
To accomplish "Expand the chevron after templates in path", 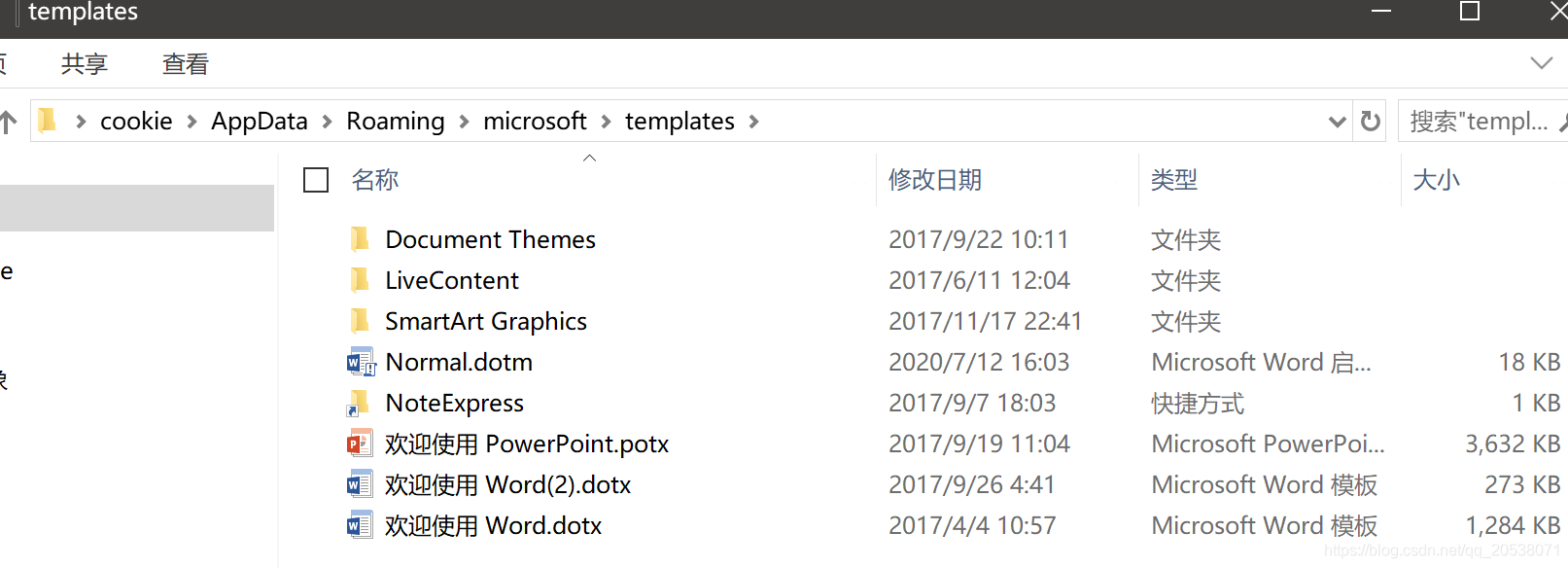I will 754,122.
